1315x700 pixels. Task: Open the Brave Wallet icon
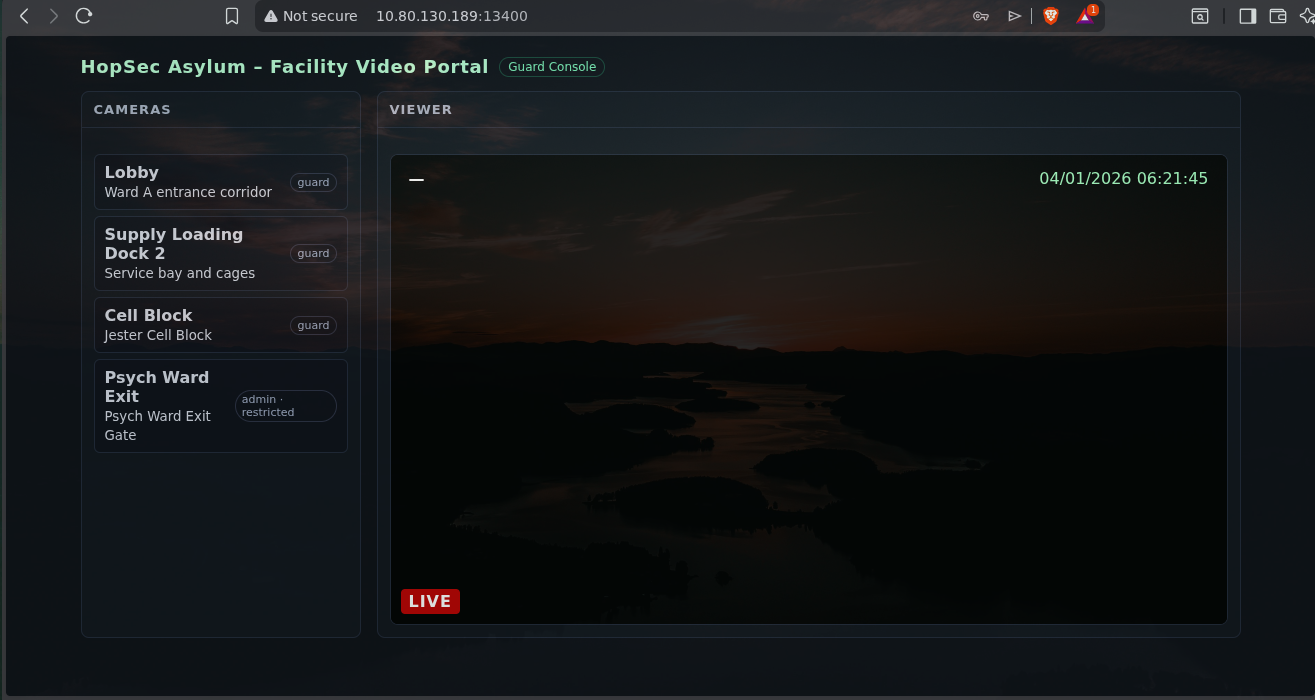click(x=1277, y=16)
